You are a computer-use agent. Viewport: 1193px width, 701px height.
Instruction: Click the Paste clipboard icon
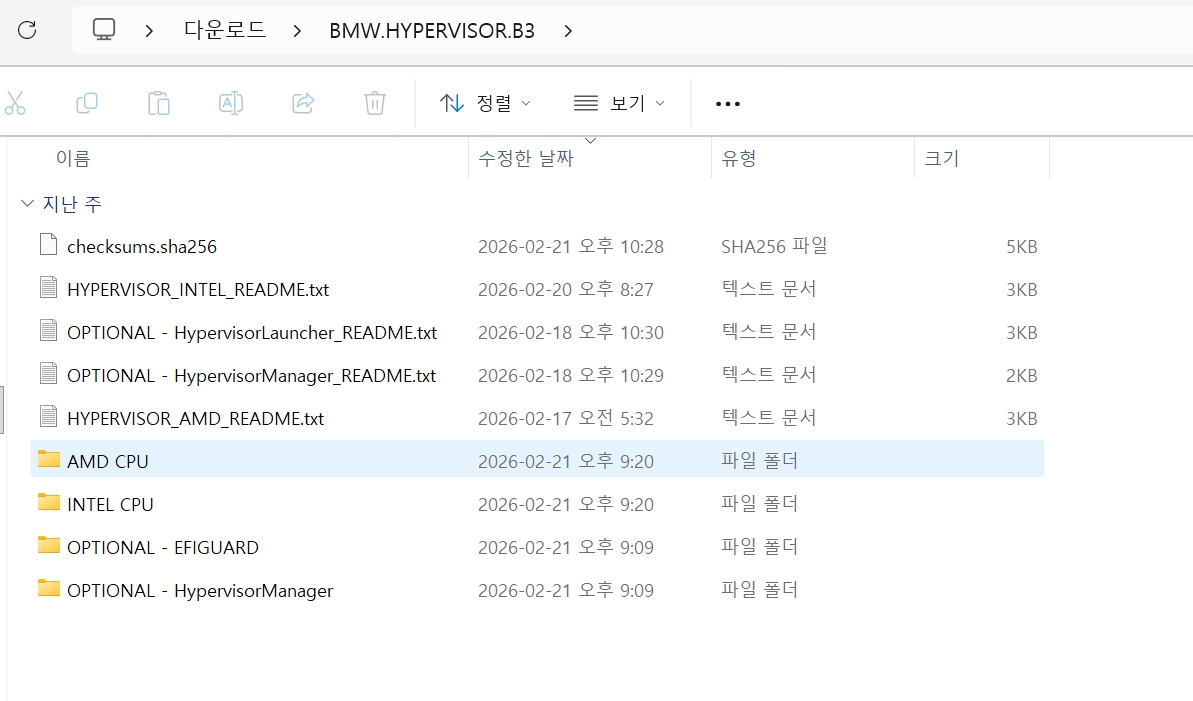159,103
